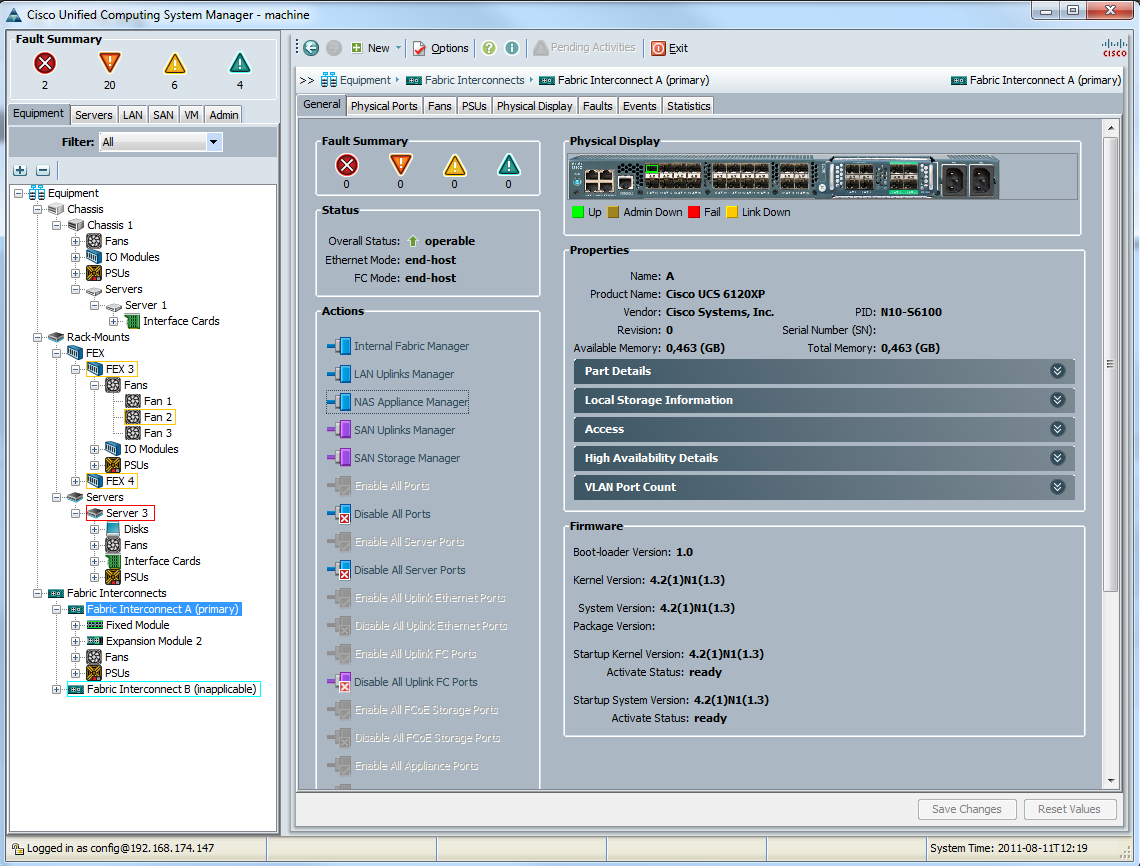Select Fan 2 under FEX 3
The width and height of the screenshot is (1140, 866).
150,417
